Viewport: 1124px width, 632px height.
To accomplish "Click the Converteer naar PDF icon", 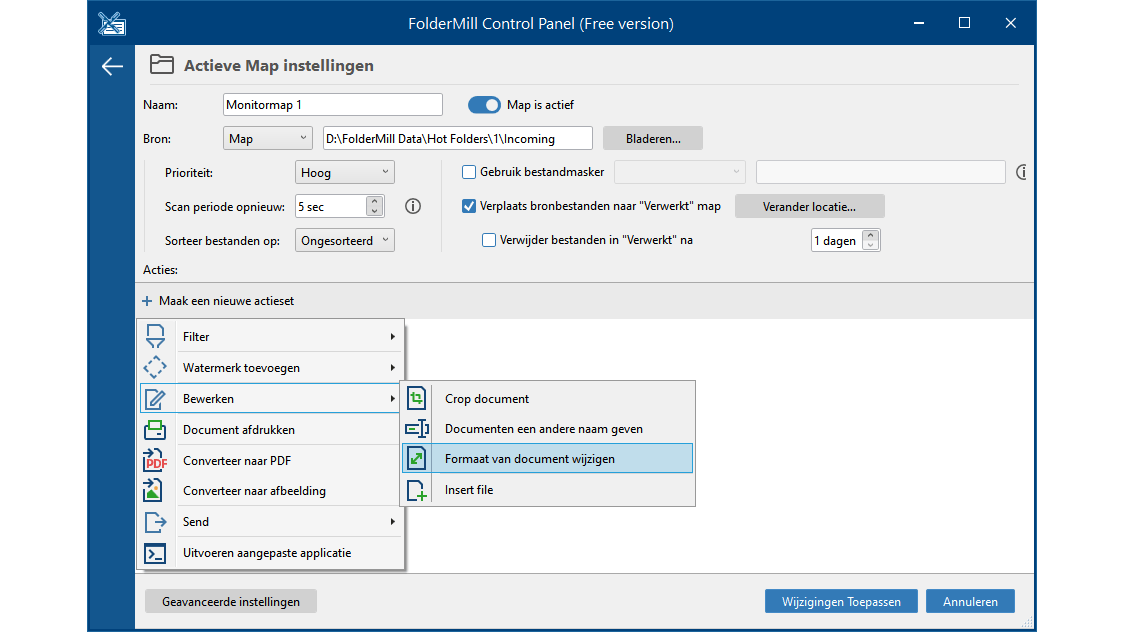I will [155, 461].
